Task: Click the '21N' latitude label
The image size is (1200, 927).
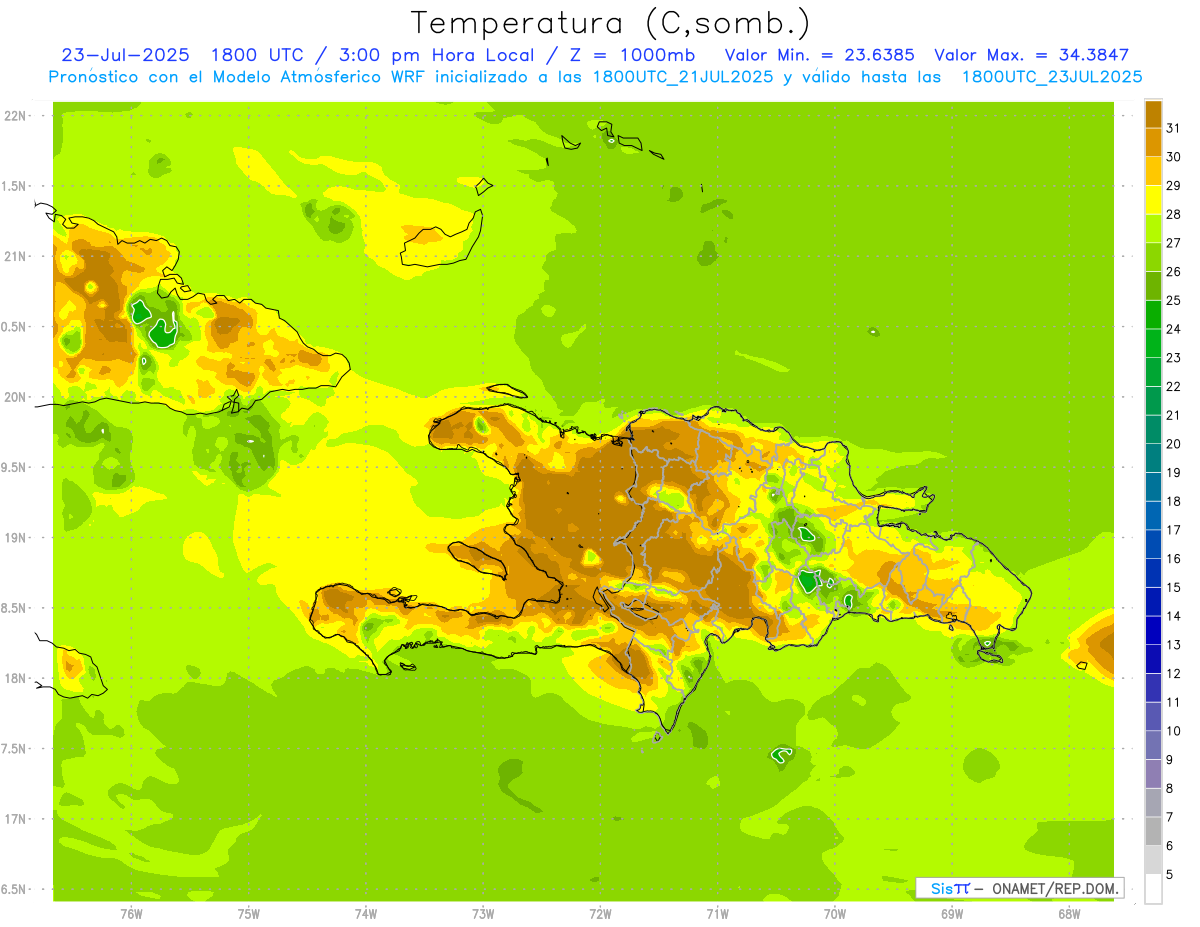Action: 14,256
